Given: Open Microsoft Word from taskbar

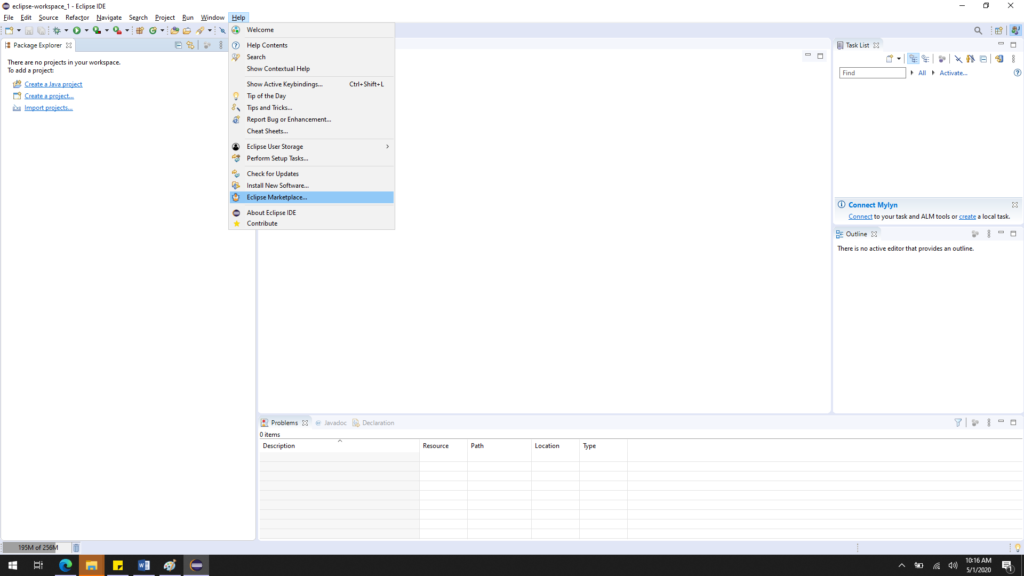Looking at the screenshot, I should 144,565.
